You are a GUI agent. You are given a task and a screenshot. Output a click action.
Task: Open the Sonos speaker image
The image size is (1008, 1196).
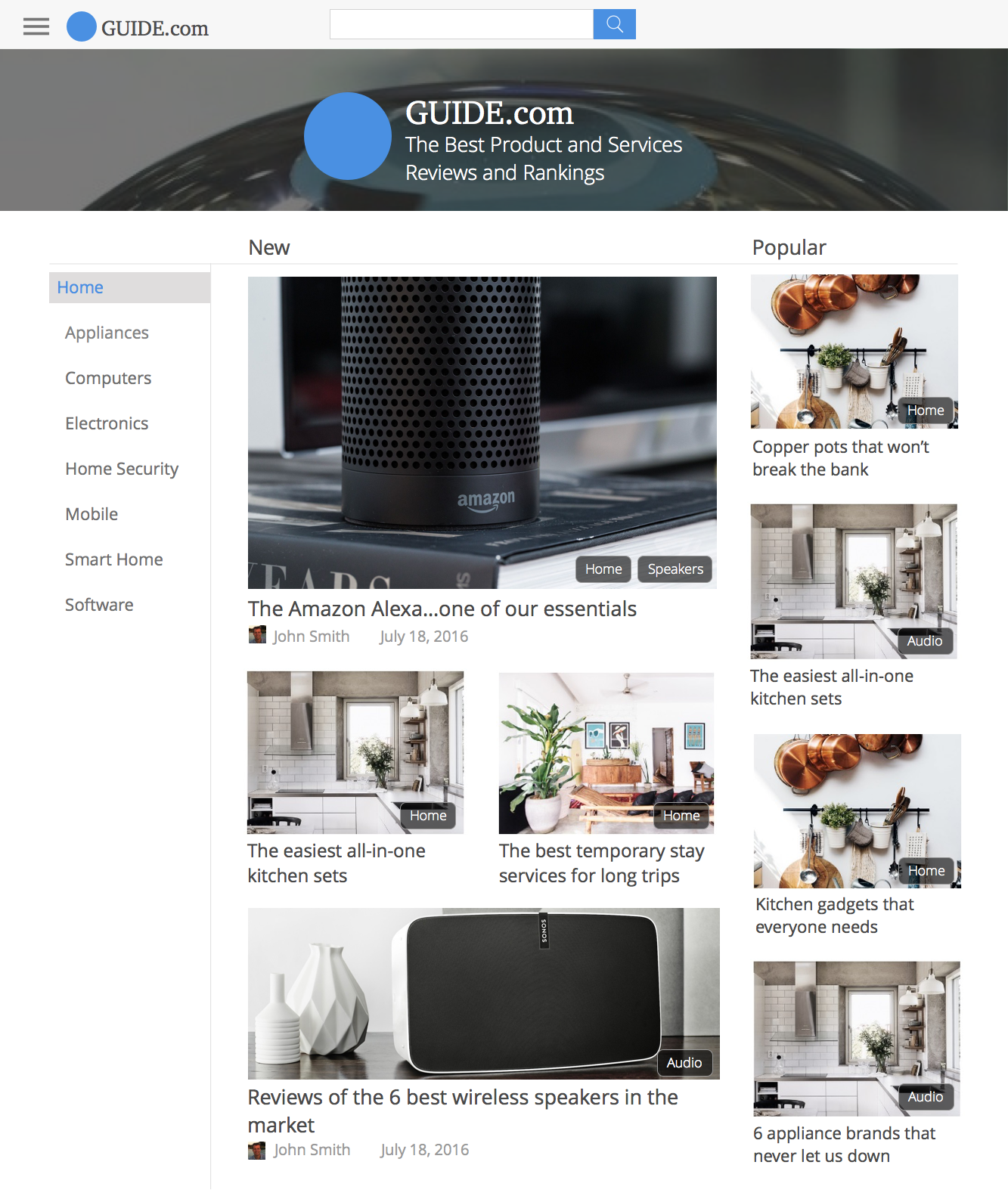[x=484, y=993]
